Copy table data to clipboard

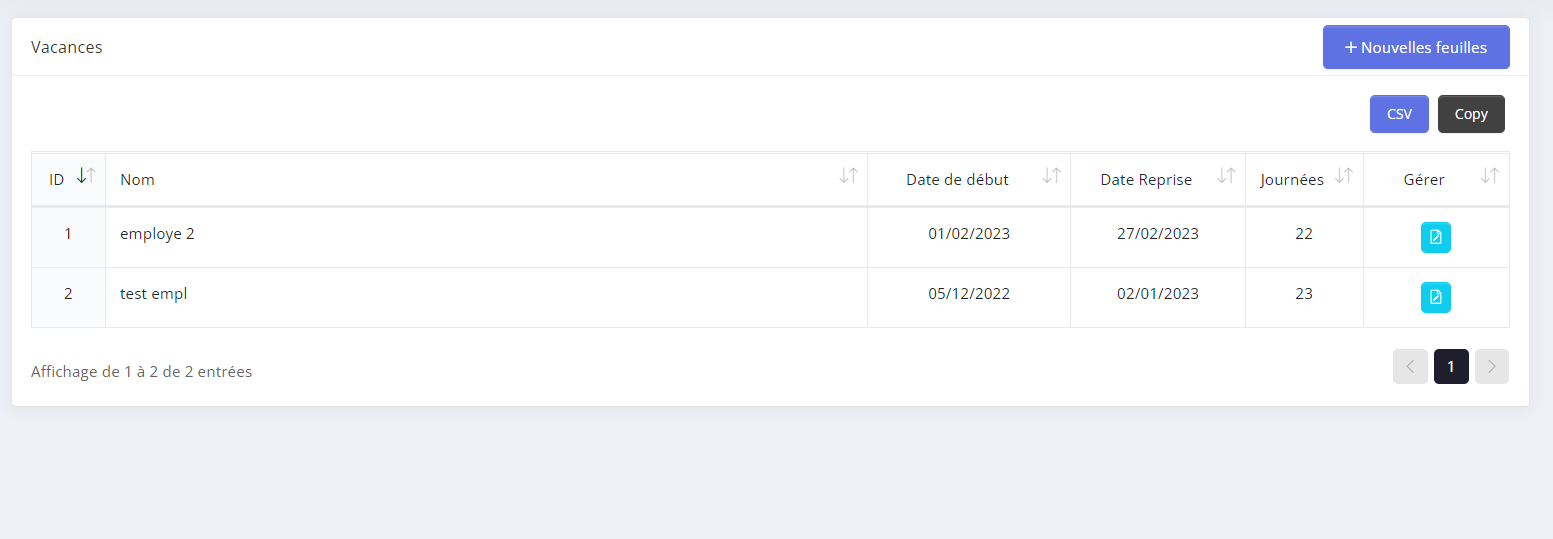pyautogui.click(x=1471, y=114)
